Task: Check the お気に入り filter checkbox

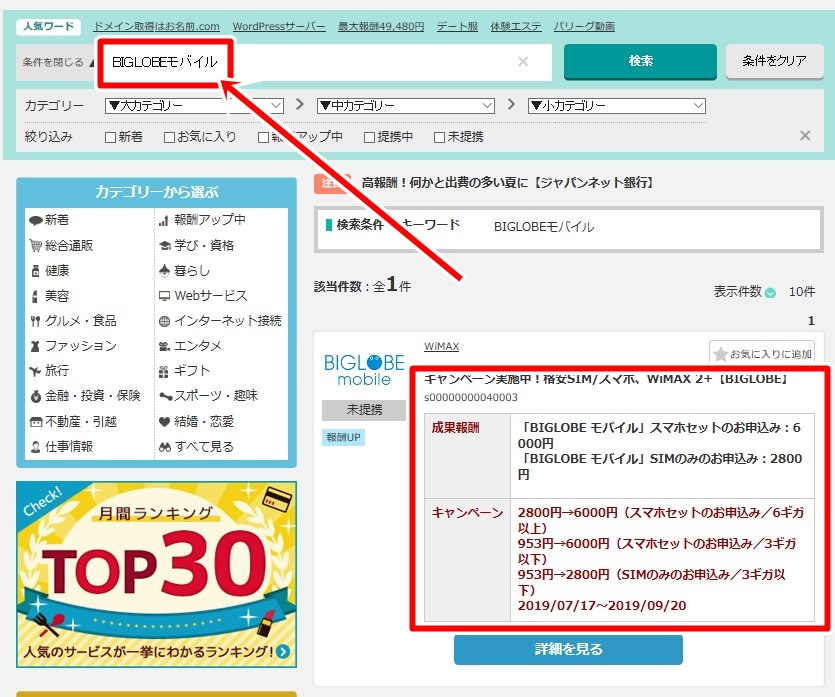Action: click(x=169, y=137)
